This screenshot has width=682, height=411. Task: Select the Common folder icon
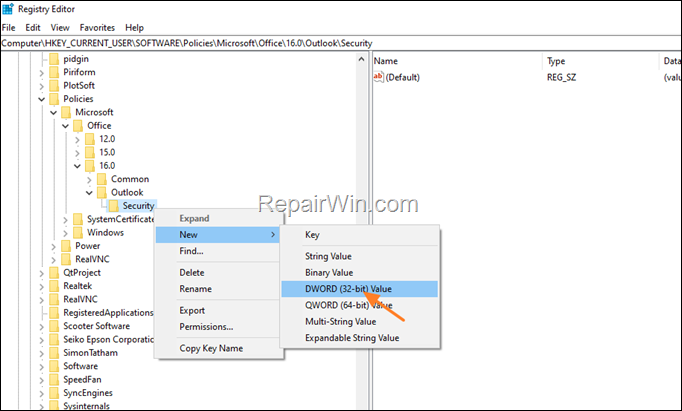coord(102,179)
